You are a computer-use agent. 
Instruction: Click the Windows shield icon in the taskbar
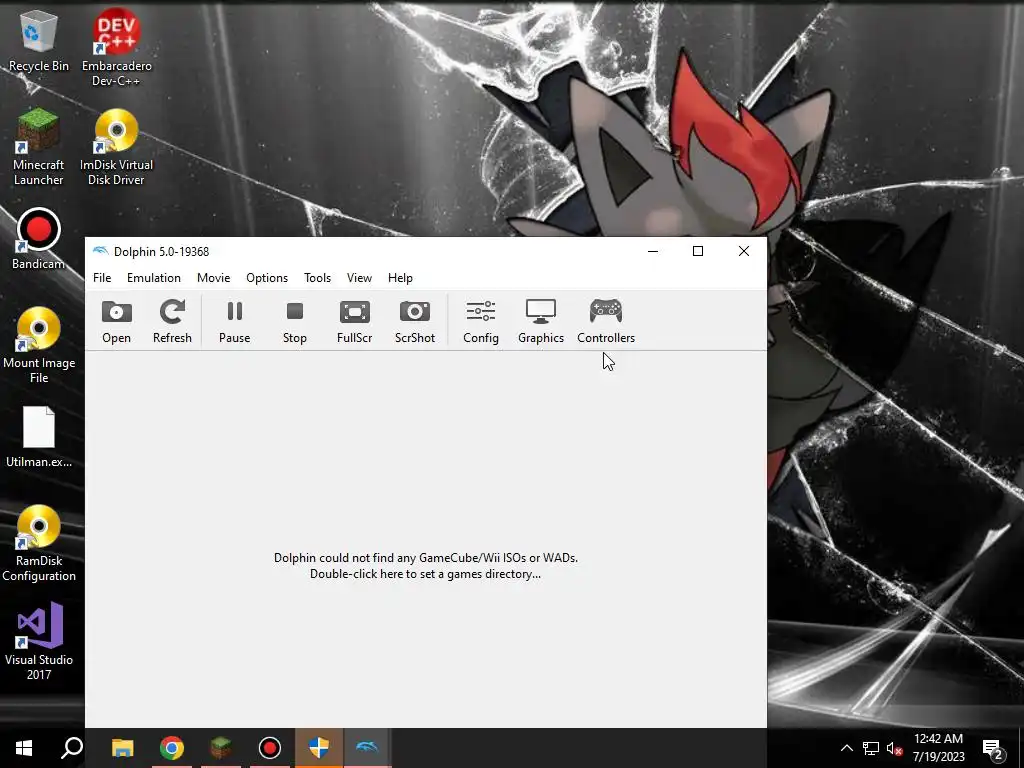(319, 748)
